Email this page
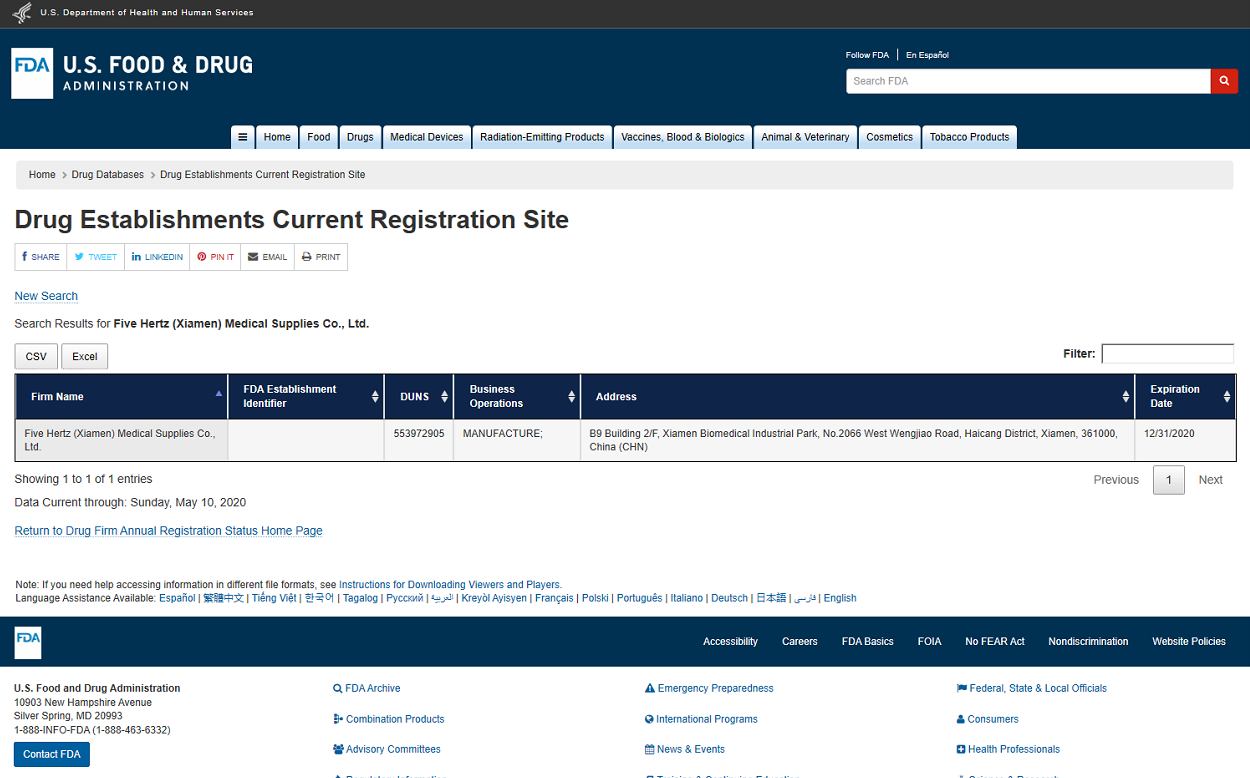1250x778 pixels. (x=268, y=257)
